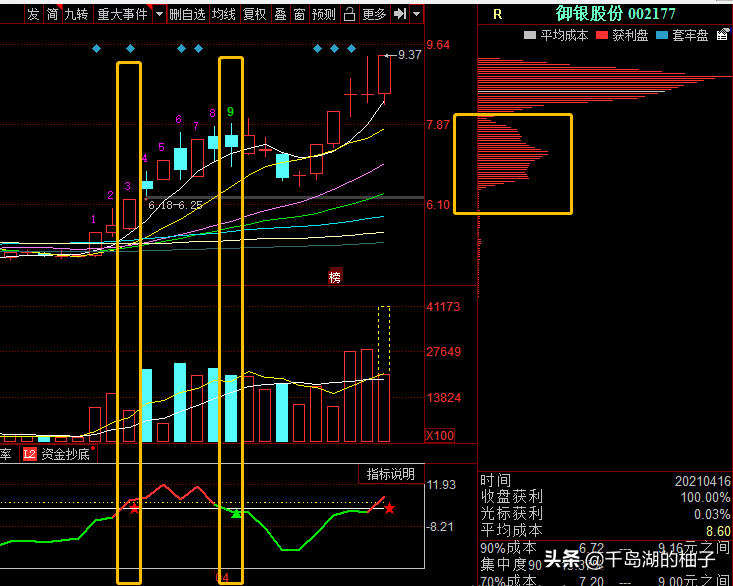Click the 27649 volume axis label
The width and height of the screenshot is (733, 586).
[443, 351]
